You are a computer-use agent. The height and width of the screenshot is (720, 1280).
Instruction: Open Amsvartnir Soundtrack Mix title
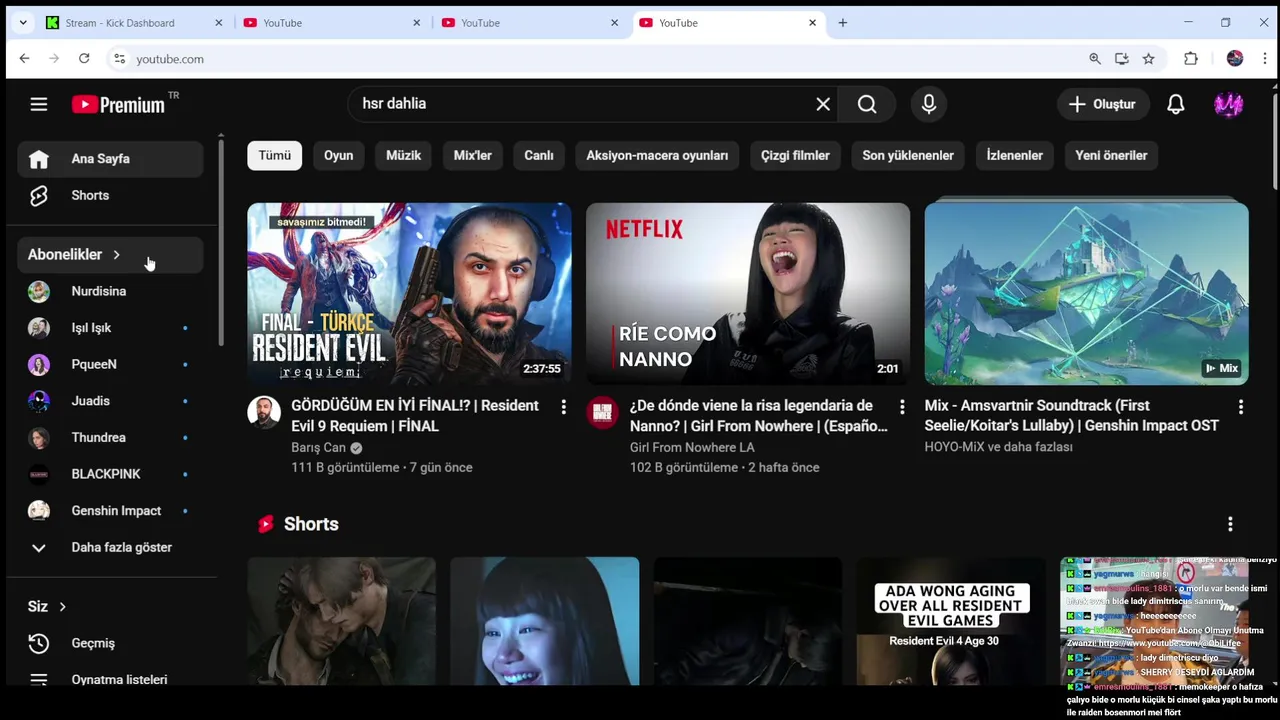tap(1071, 416)
